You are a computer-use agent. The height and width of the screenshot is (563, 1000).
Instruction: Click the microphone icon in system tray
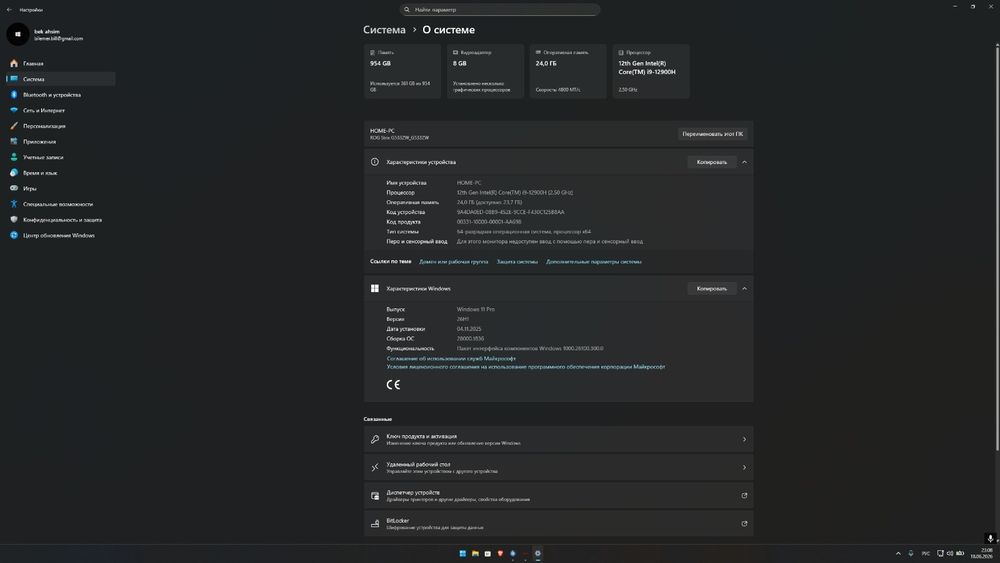[911, 553]
